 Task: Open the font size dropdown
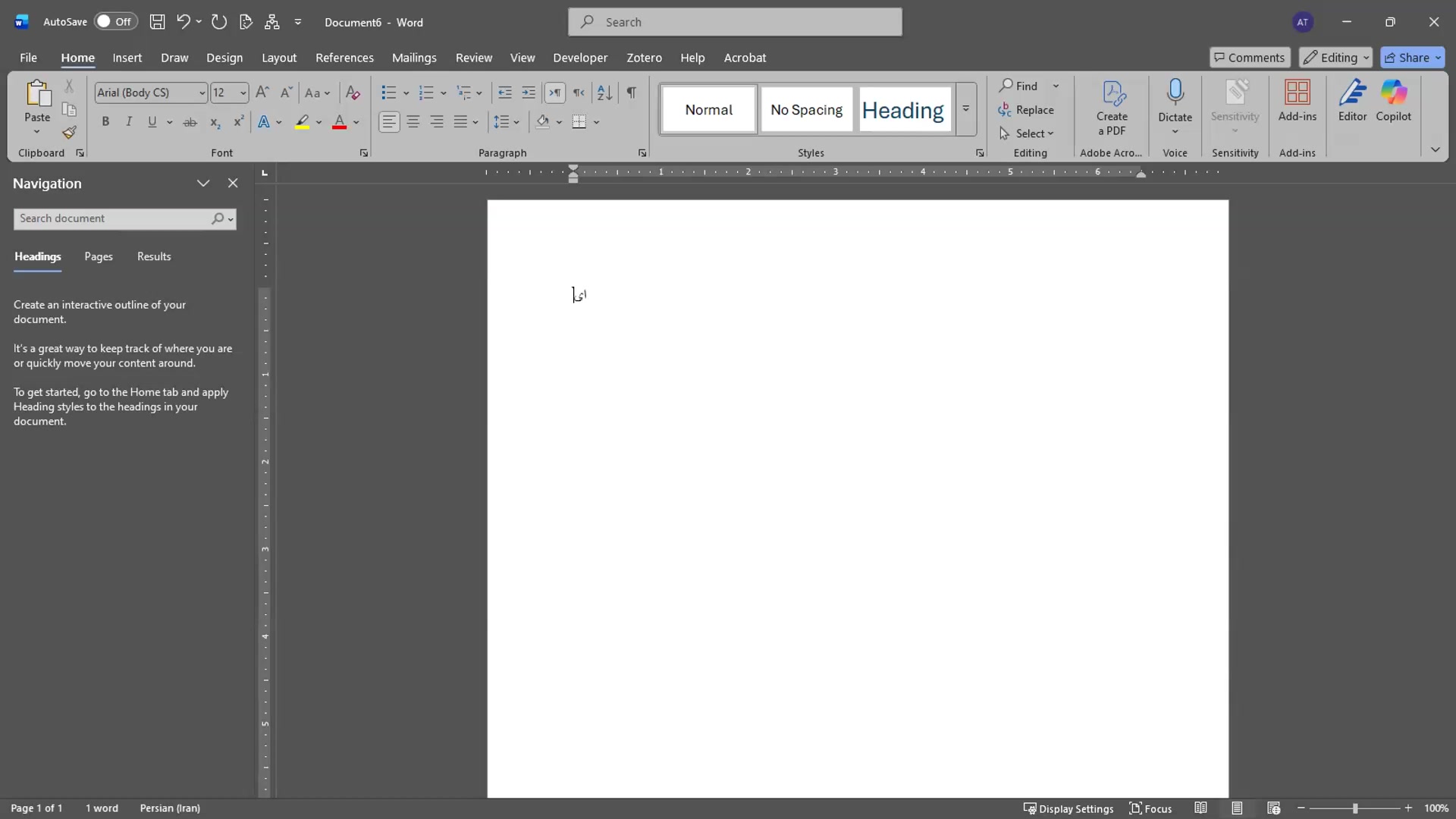click(243, 93)
